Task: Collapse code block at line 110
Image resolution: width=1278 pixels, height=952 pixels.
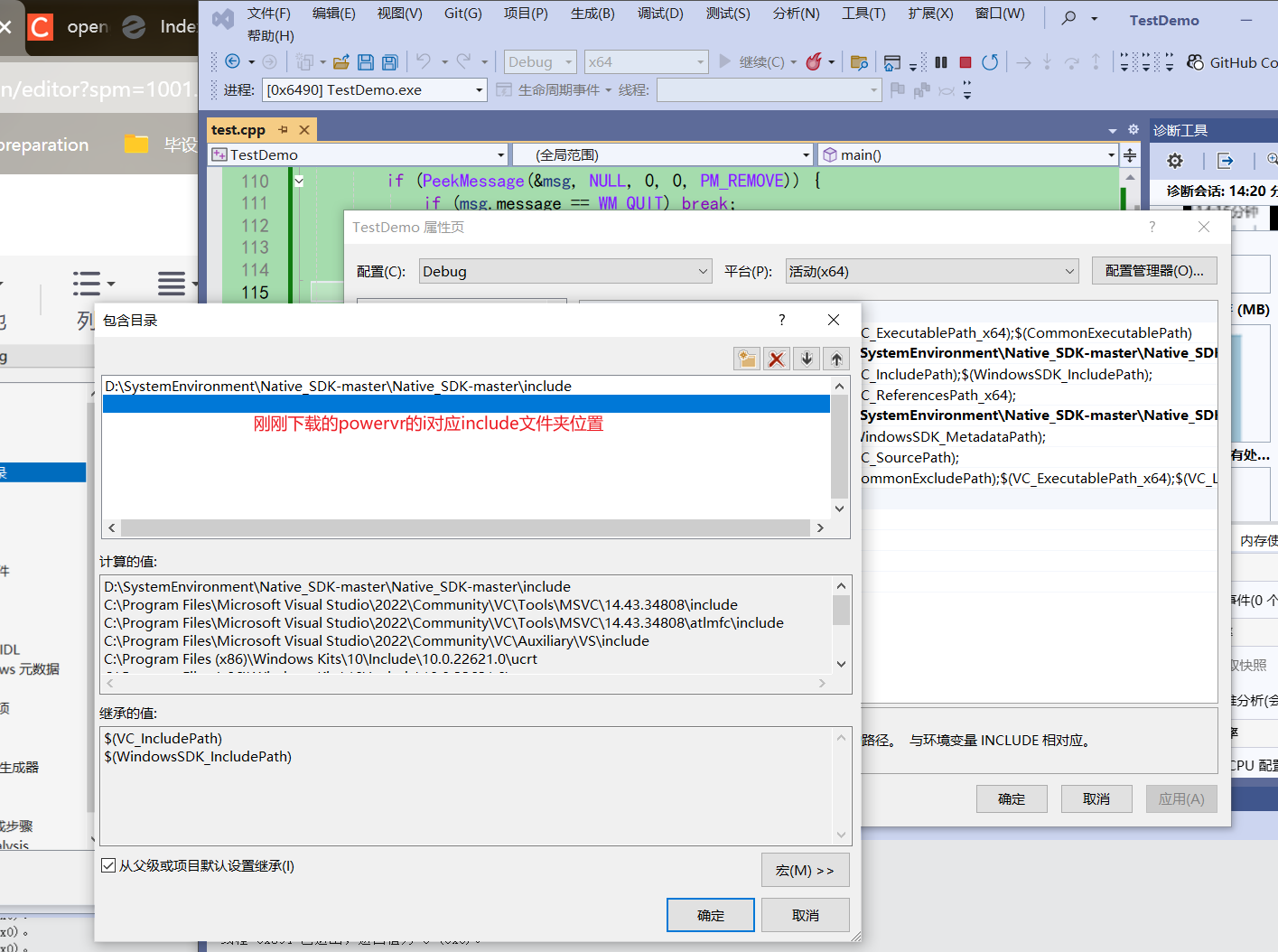Action: pos(299,181)
